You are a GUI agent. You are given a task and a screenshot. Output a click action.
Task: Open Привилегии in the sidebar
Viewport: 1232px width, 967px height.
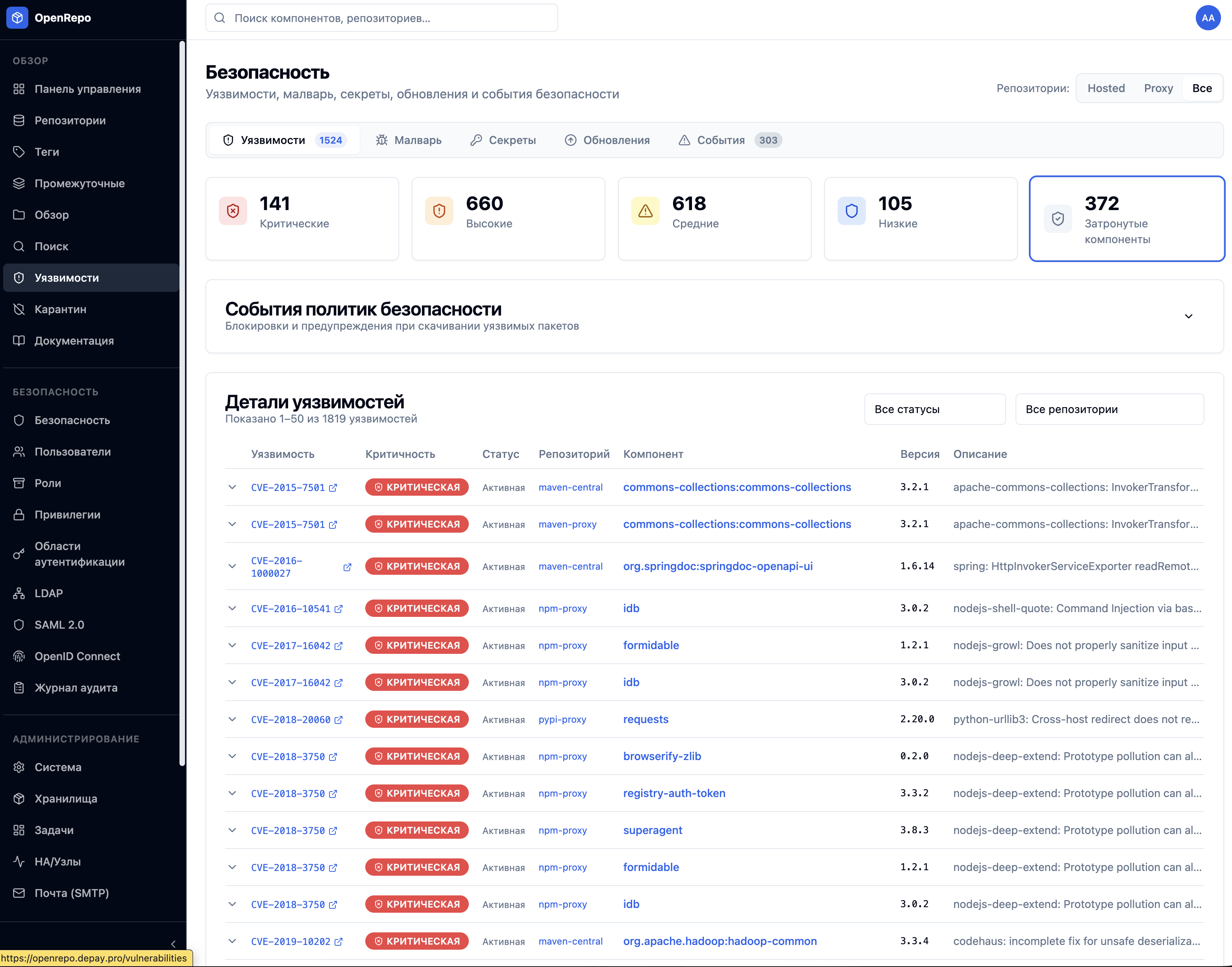coord(91,515)
